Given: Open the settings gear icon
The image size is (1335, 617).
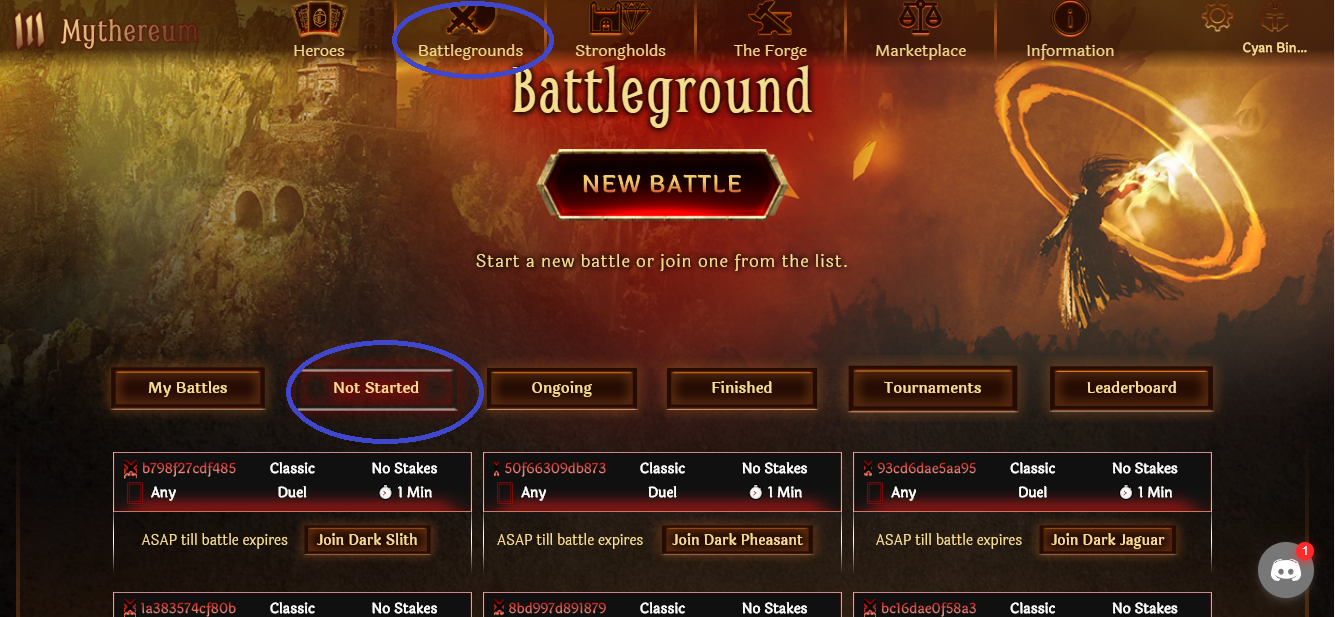Looking at the screenshot, I should pos(1217,18).
